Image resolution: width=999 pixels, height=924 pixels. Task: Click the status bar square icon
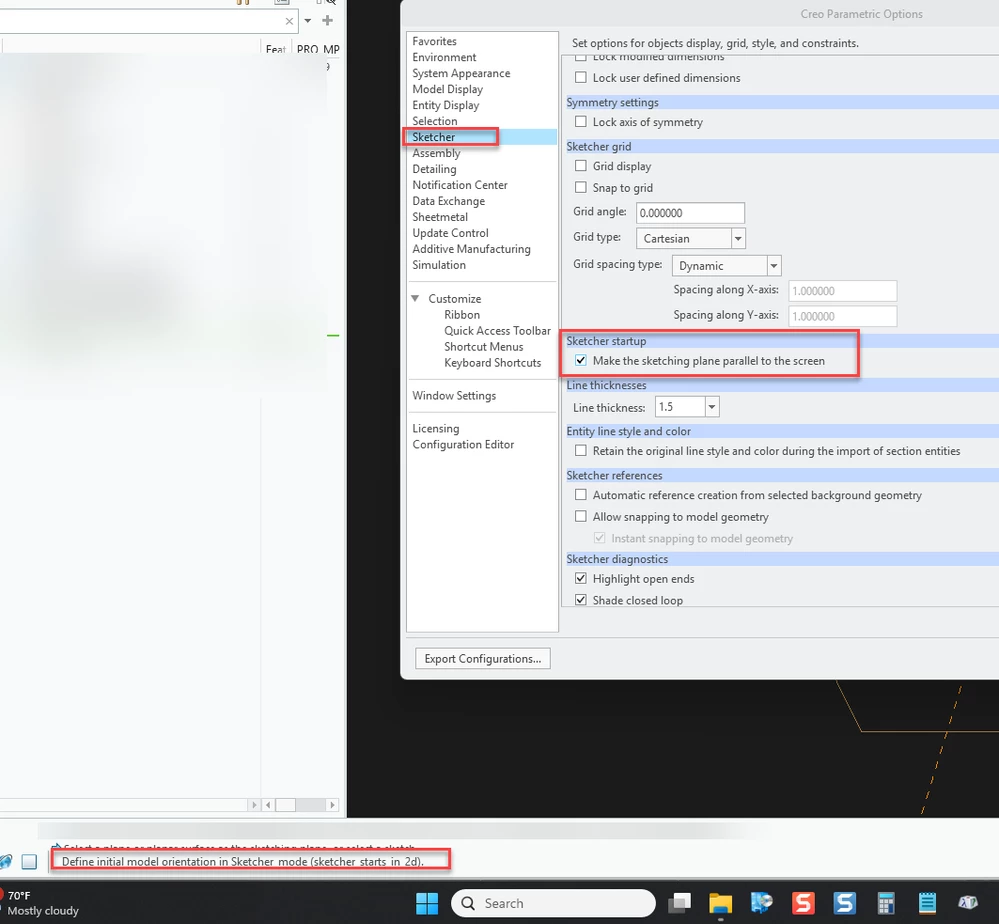point(29,862)
